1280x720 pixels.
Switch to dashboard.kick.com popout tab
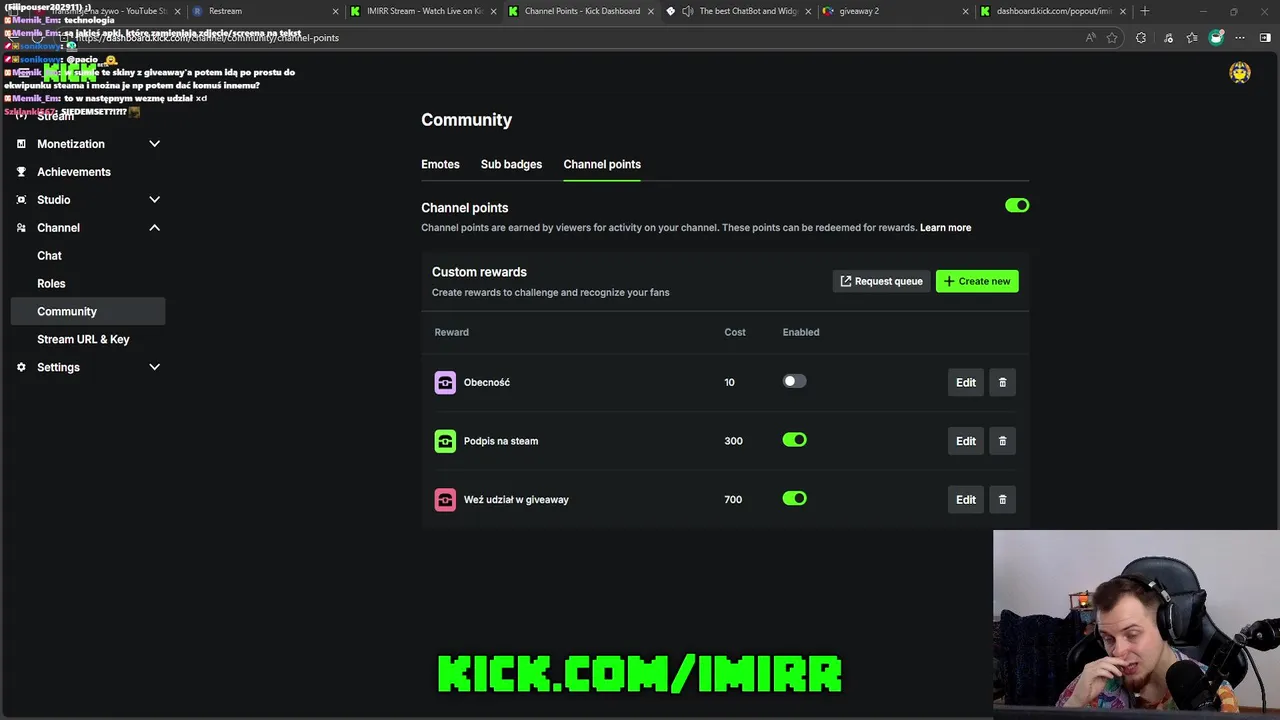coord(1052,11)
